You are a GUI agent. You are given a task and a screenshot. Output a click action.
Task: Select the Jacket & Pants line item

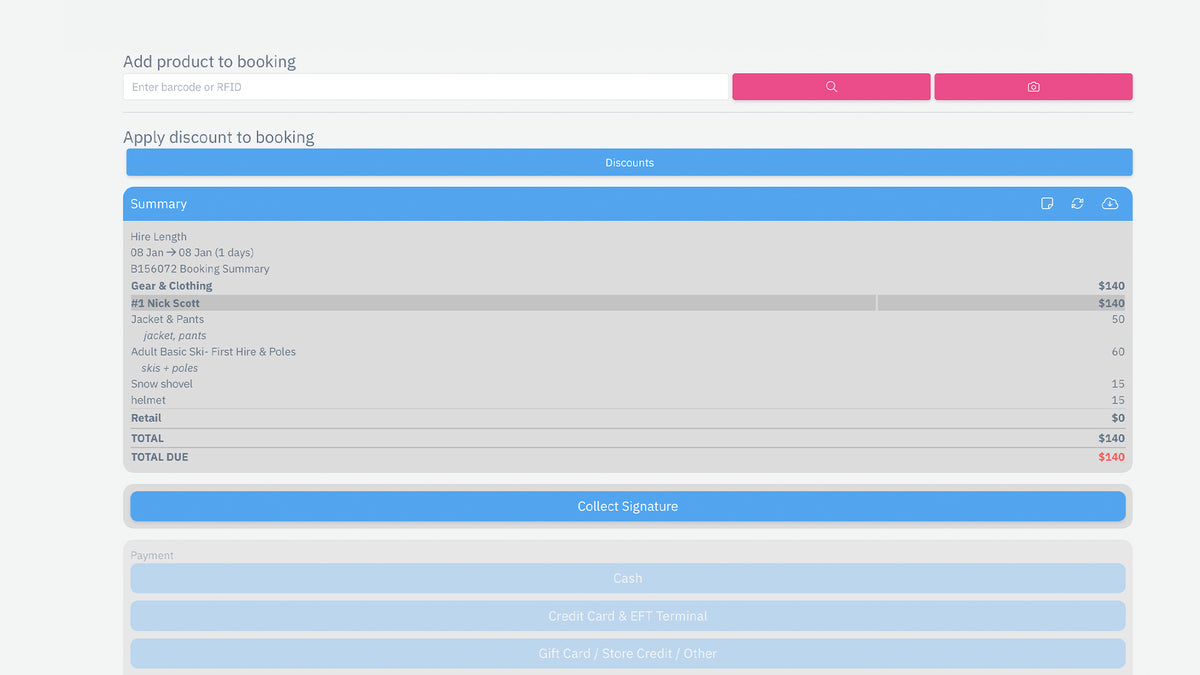click(x=168, y=320)
